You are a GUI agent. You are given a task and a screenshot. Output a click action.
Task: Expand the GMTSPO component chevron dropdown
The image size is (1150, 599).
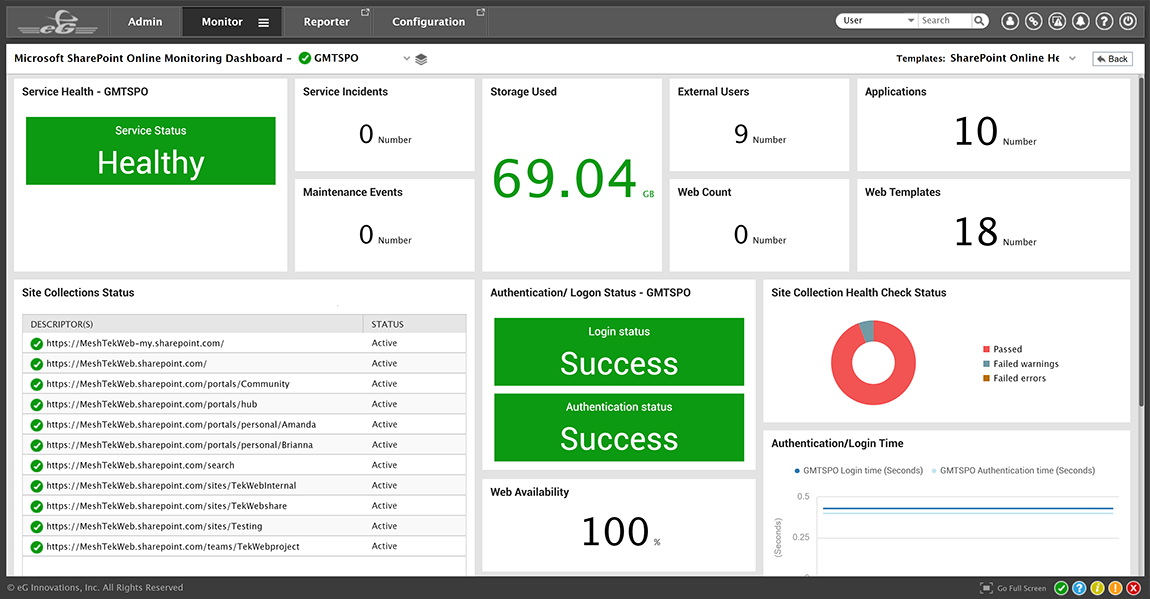pyautogui.click(x=406, y=59)
